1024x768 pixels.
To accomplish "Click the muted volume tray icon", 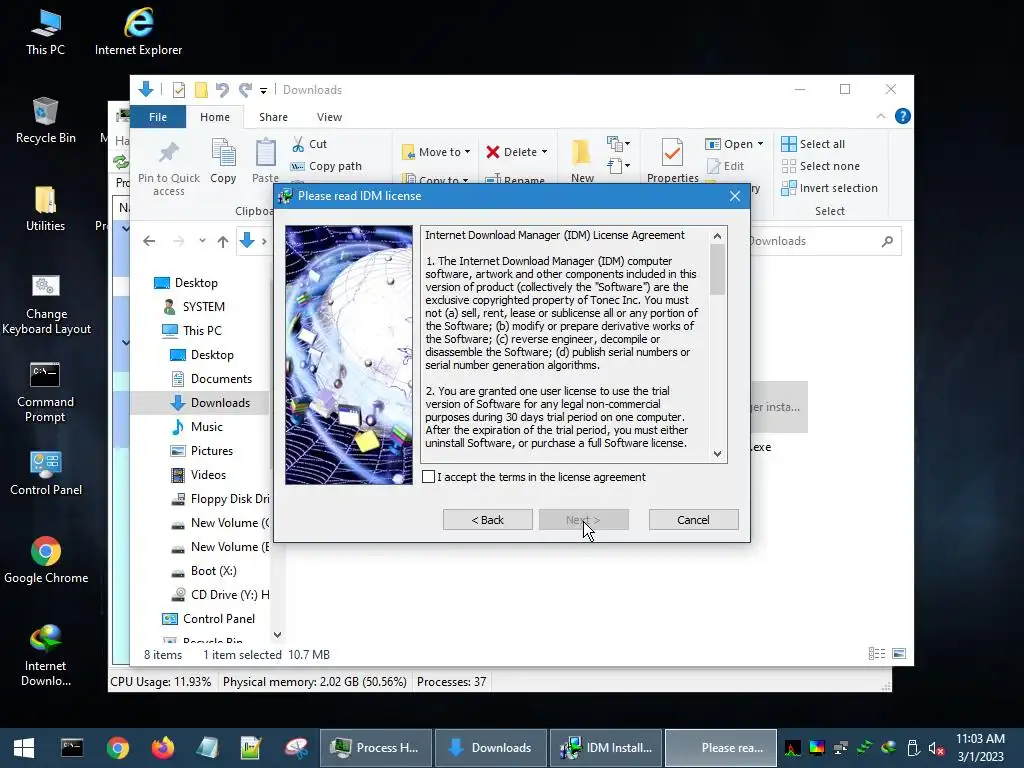I will click(936, 748).
